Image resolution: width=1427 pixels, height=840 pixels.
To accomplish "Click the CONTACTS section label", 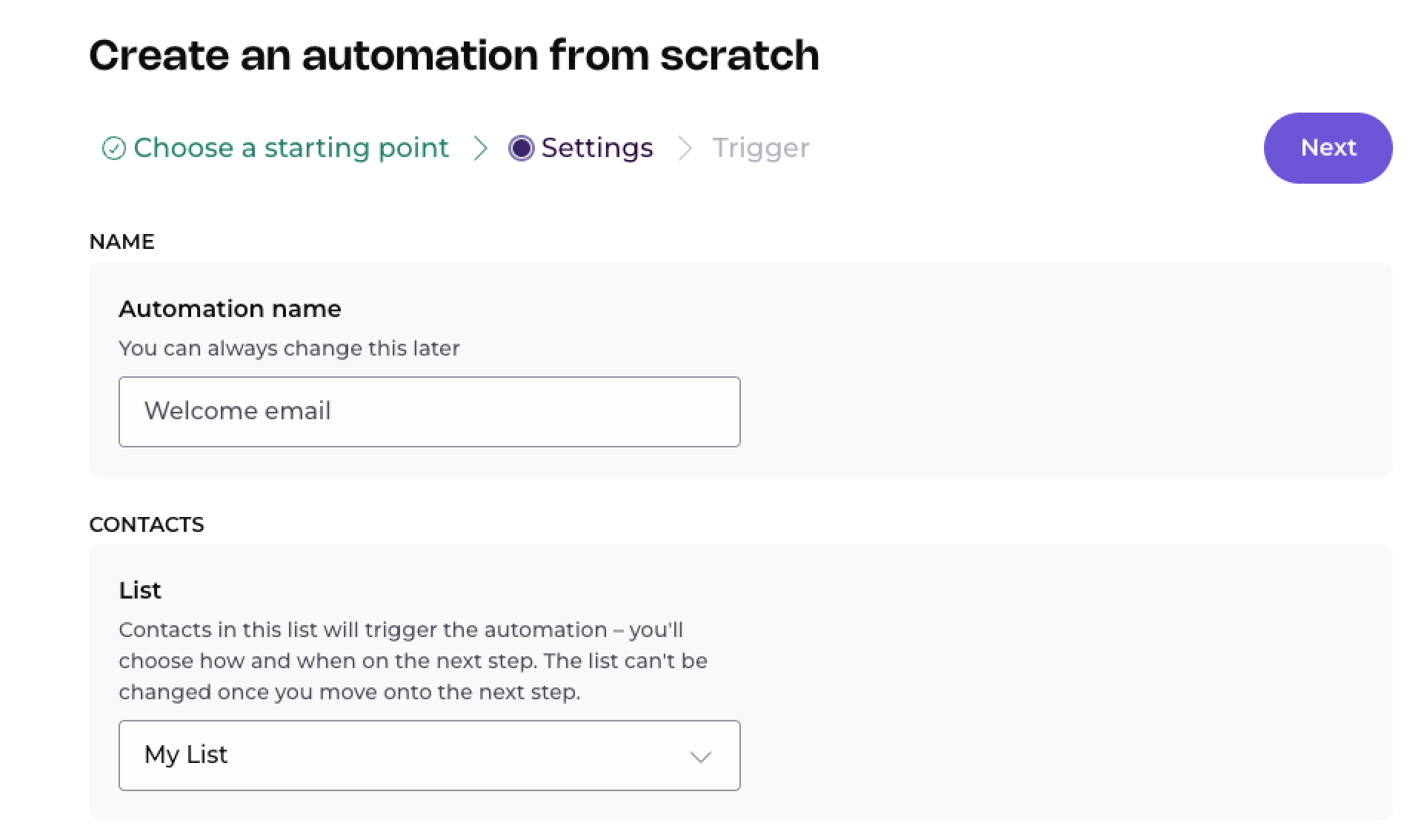I will tap(147, 524).
